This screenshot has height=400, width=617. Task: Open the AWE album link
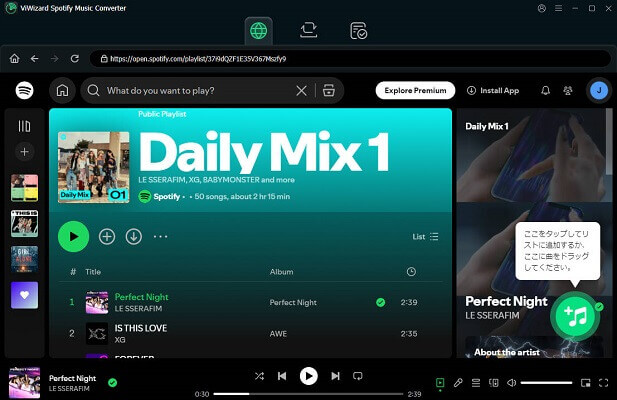278,334
